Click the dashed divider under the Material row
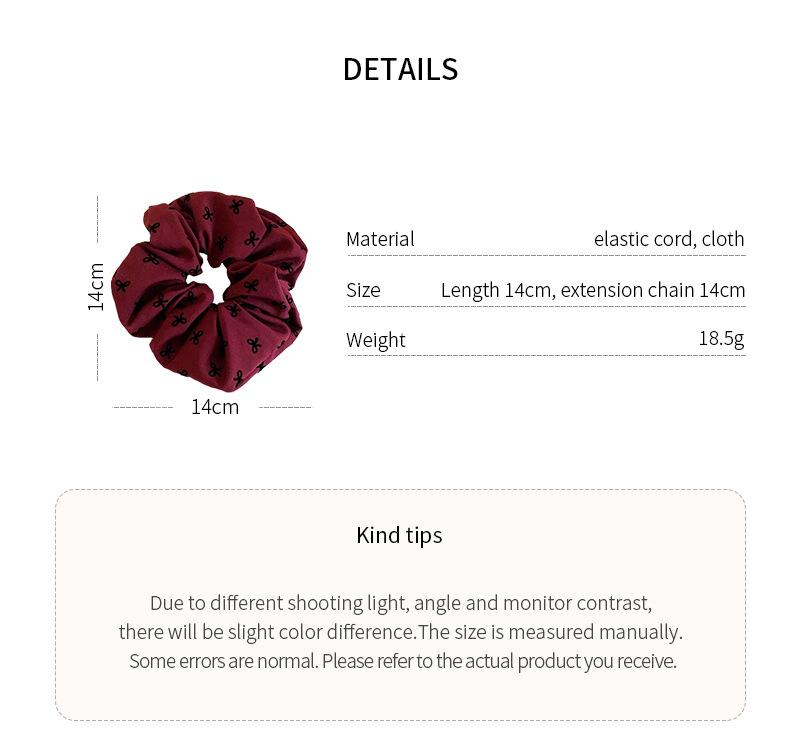Image resolution: width=800 pixels, height=756 pixels. click(x=546, y=256)
